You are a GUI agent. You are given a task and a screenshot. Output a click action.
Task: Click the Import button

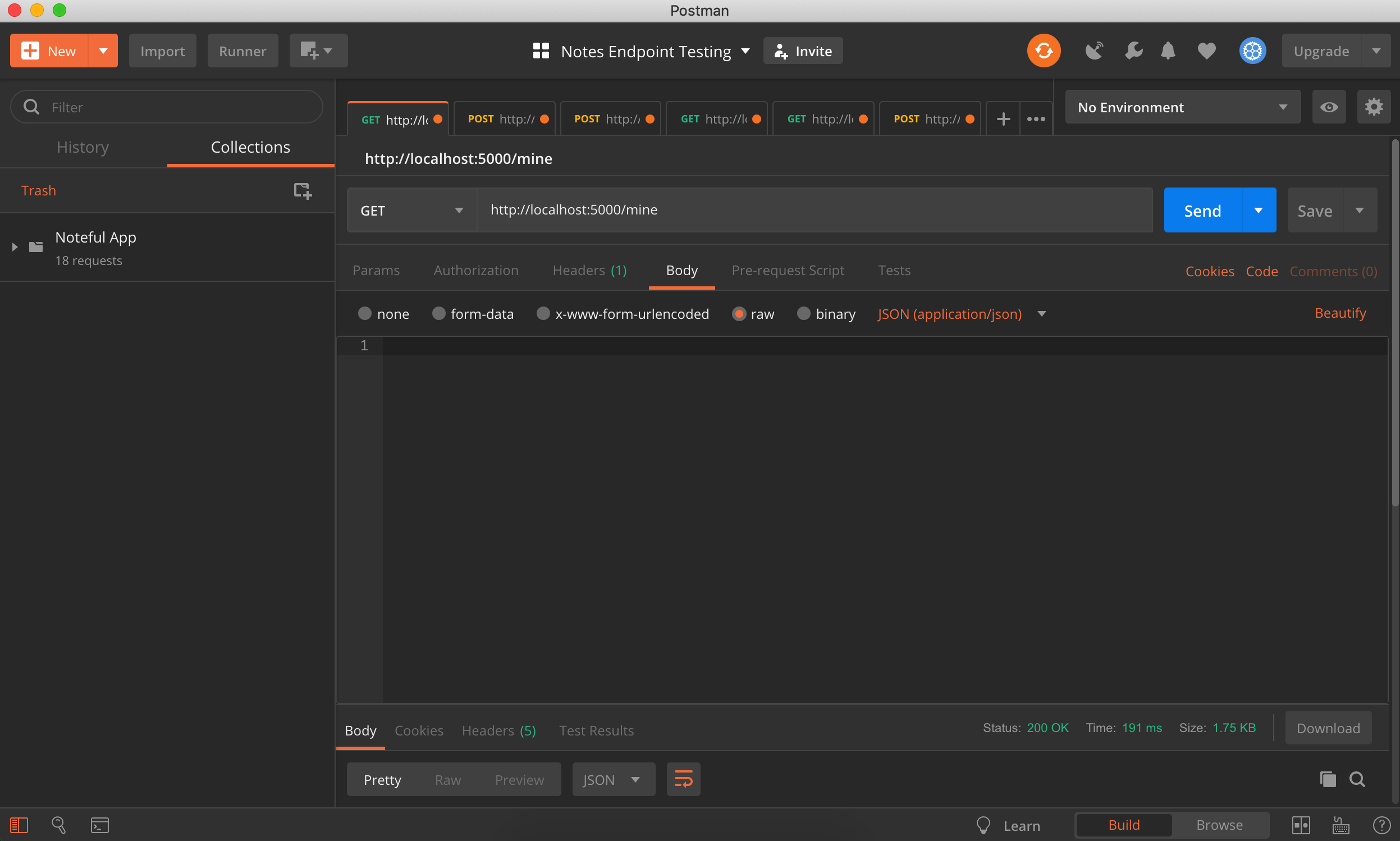162,51
